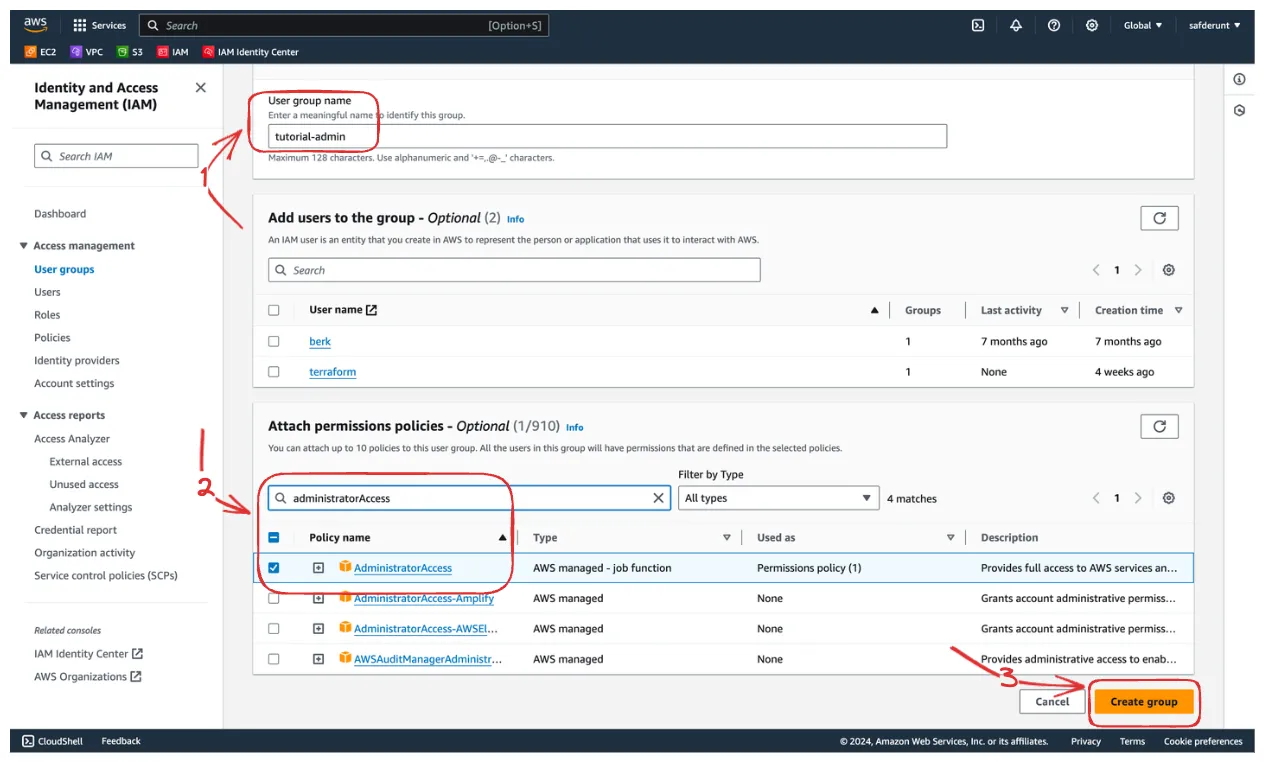
Task: Uncheck the AdministratorAccess policy checkbox
Action: (274, 568)
